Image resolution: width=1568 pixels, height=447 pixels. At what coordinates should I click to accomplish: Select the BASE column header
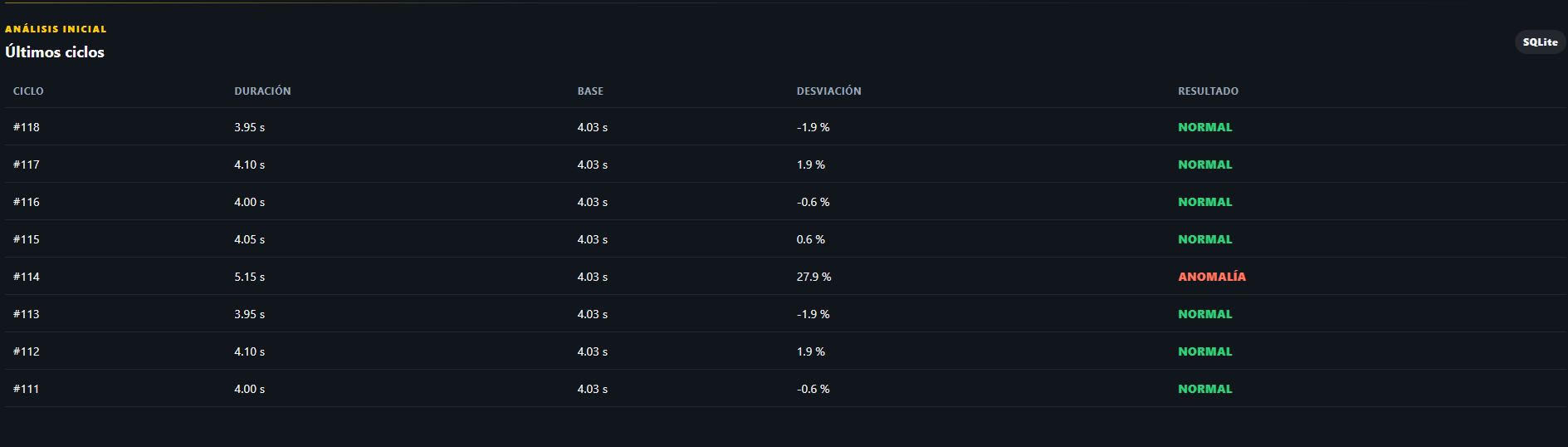click(x=590, y=91)
